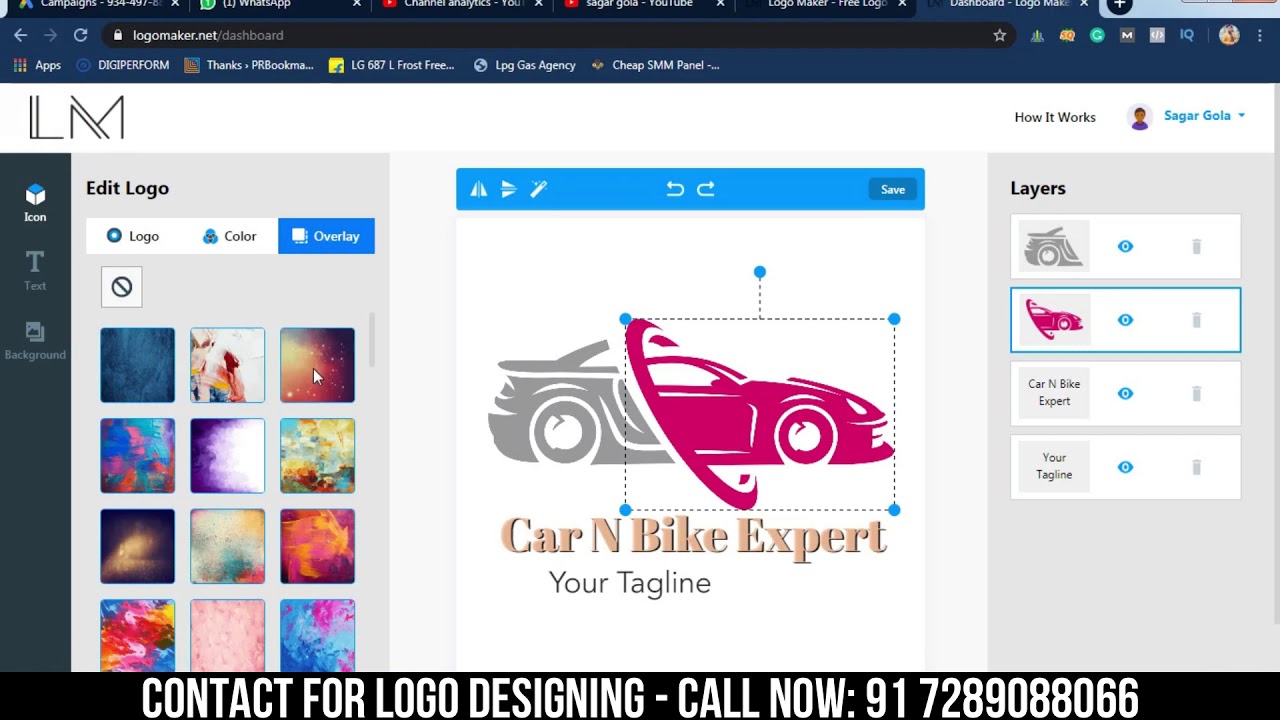This screenshot has height=720, width=1280.
Task: Delete the gray car layer
Action: tap(1196, 247)
